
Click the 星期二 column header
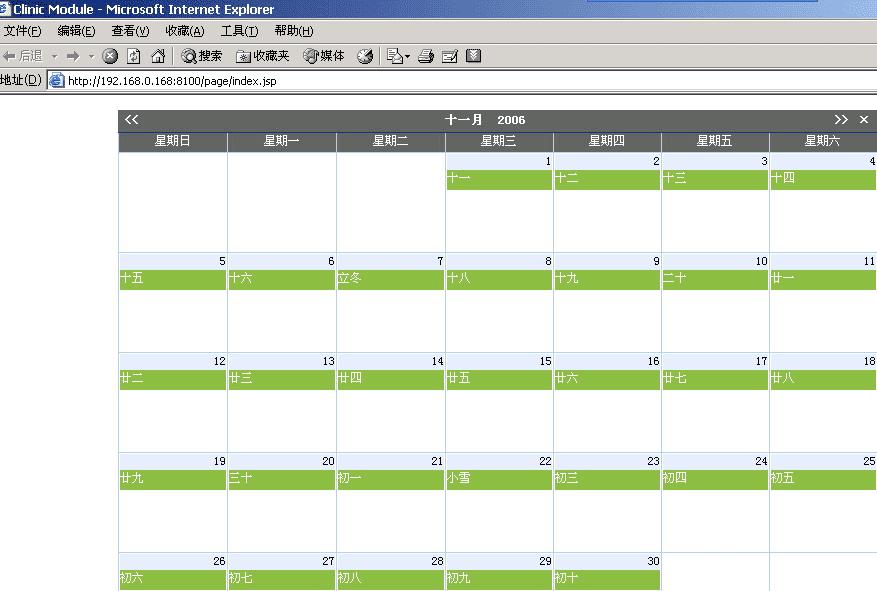(390, 141)
